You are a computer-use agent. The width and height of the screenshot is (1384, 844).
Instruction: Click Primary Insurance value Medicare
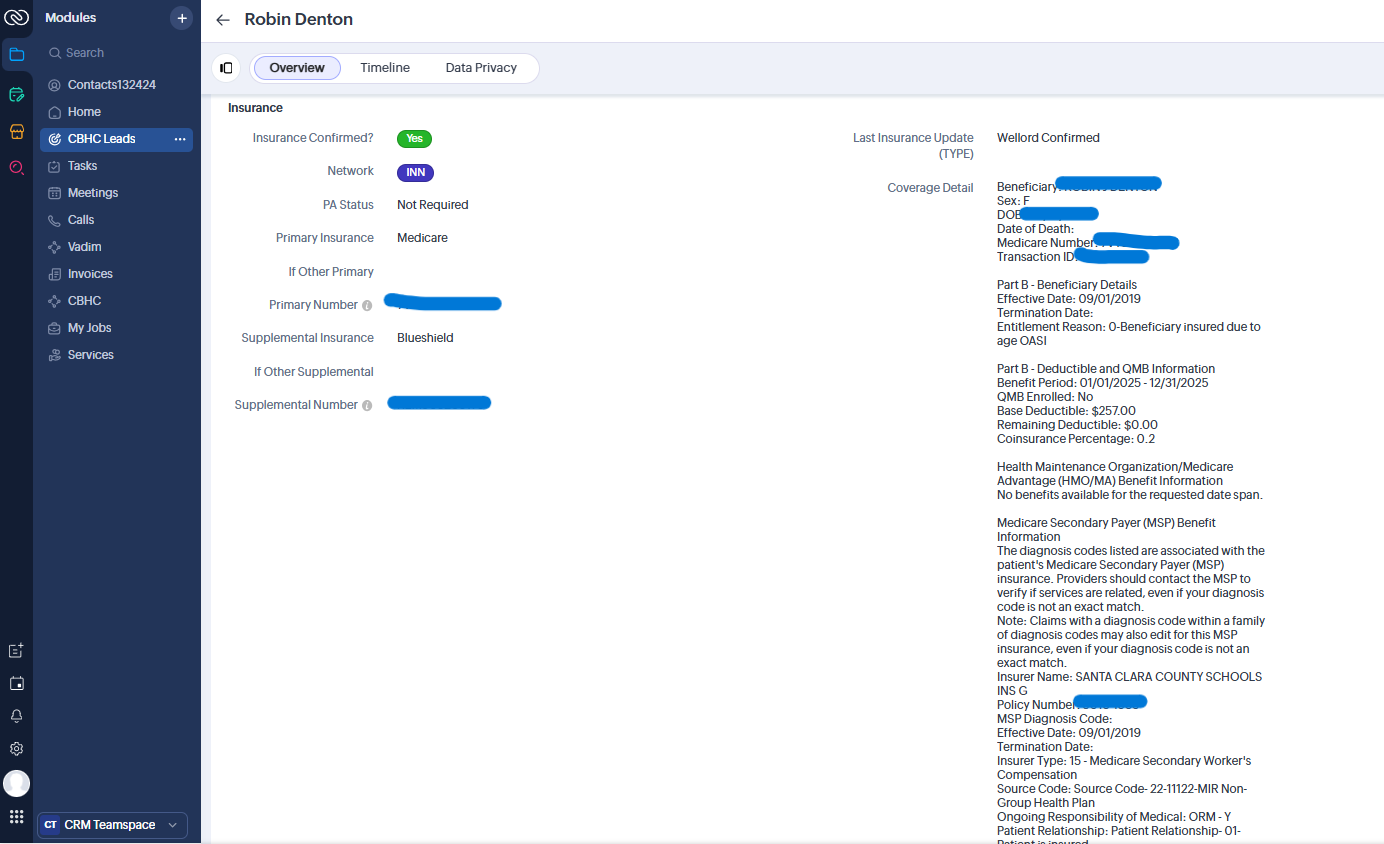422,238
